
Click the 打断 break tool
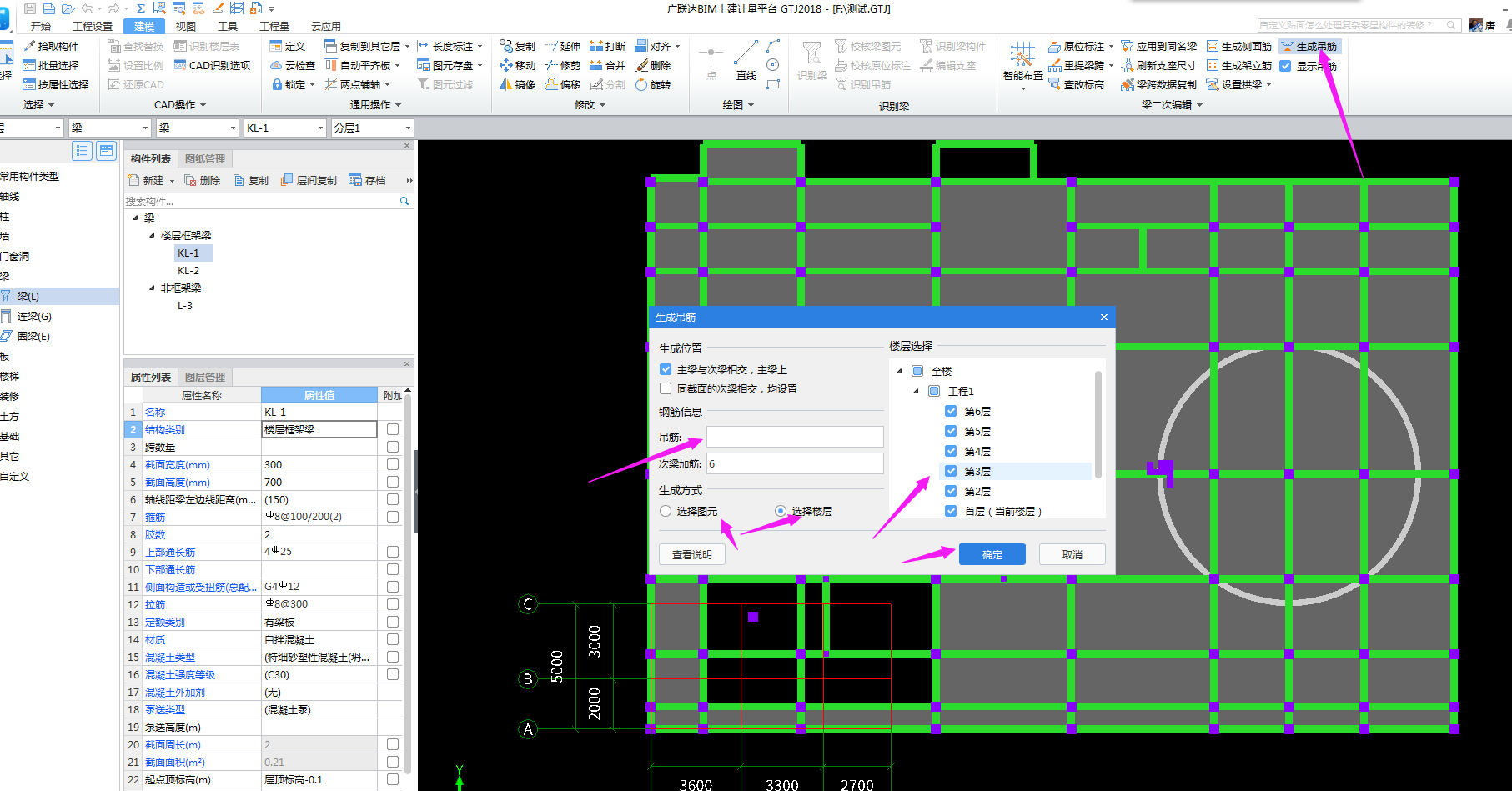click(608, 46)
